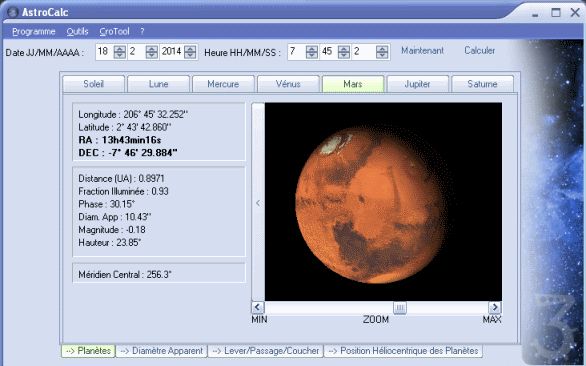
Task: Open Lever/Passage/Coucher bottom tab
Action: pyautogui.click(x=266, y=351)
